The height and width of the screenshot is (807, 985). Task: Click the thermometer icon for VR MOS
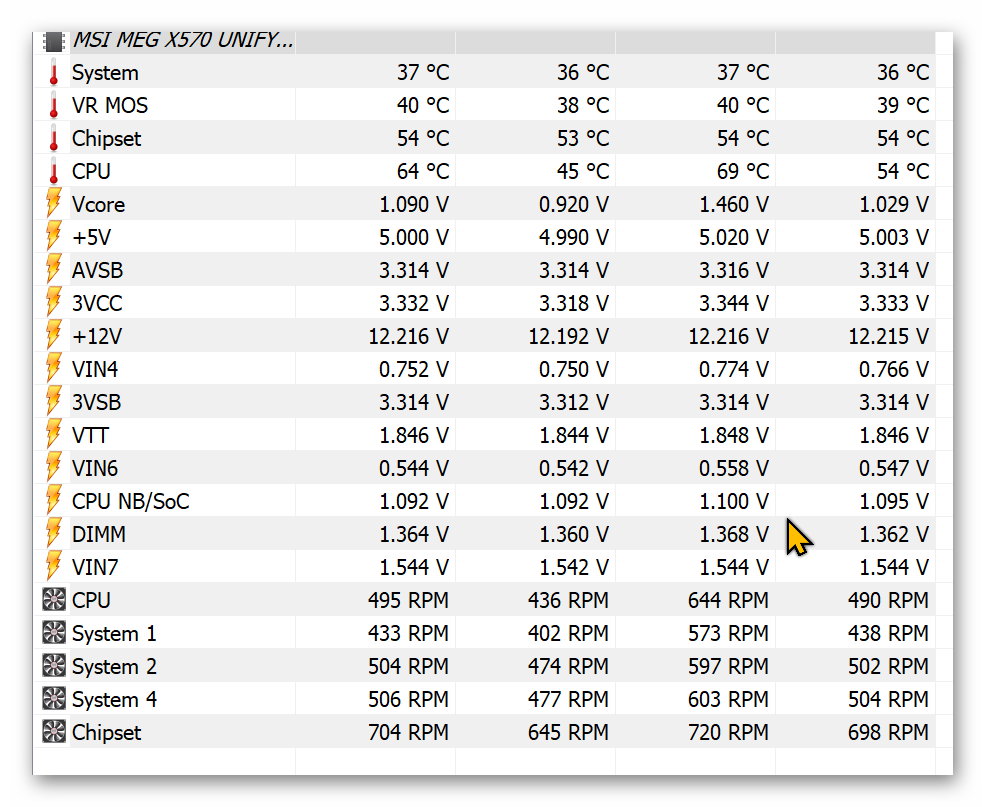(x=54, y=105)
